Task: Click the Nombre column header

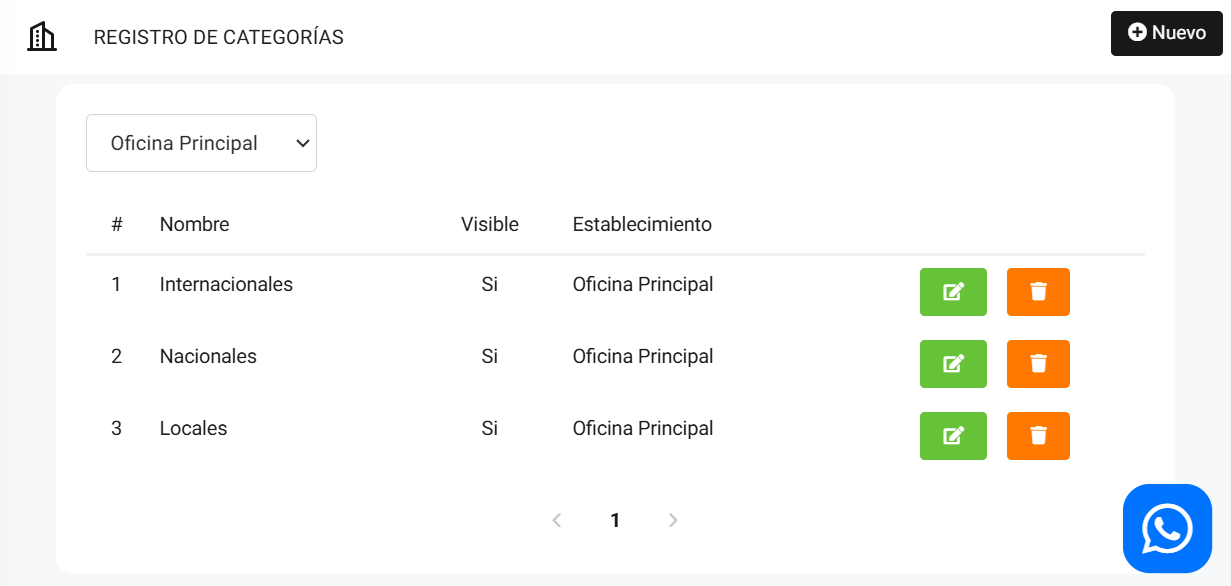Action: (x=194, y=224)
